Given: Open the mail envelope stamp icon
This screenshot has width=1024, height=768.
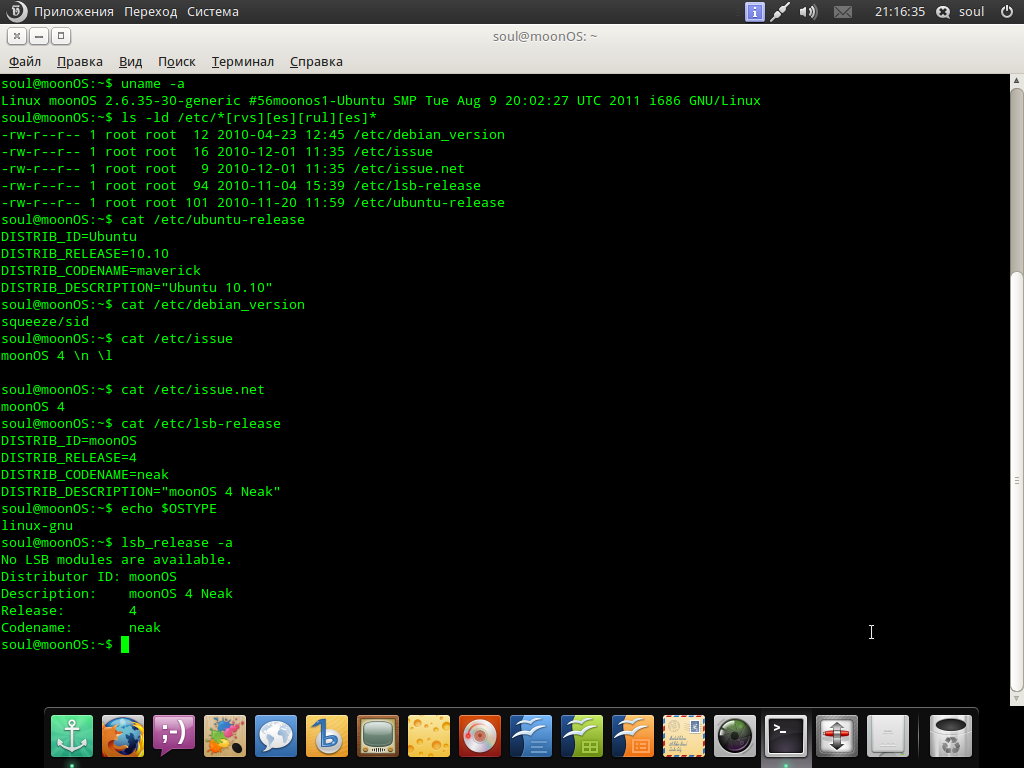Looking at the screenshot, I should (x=683, y=736).
